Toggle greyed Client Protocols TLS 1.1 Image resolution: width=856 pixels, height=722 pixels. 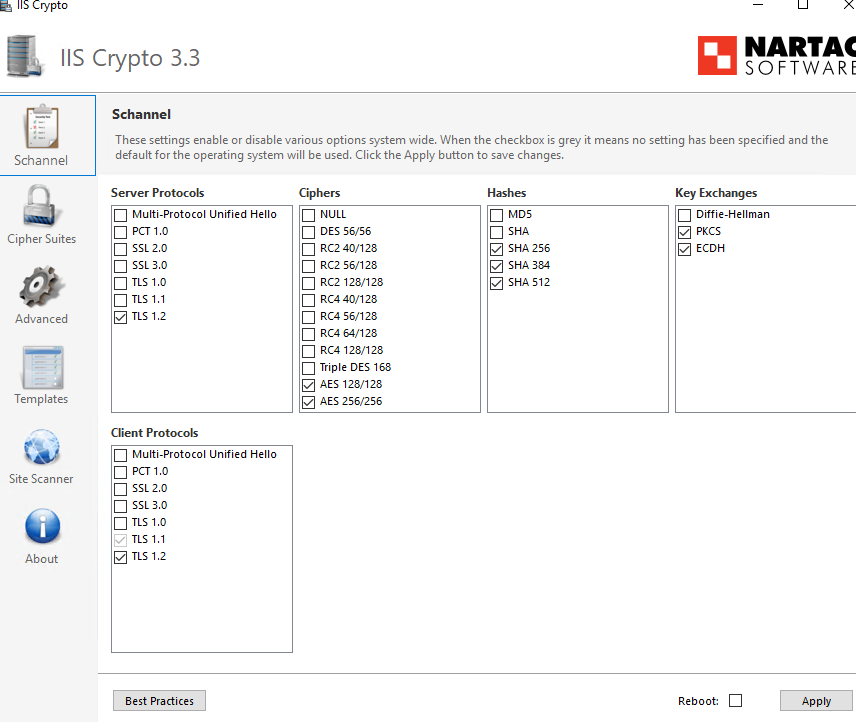click(x=121, y=540)
